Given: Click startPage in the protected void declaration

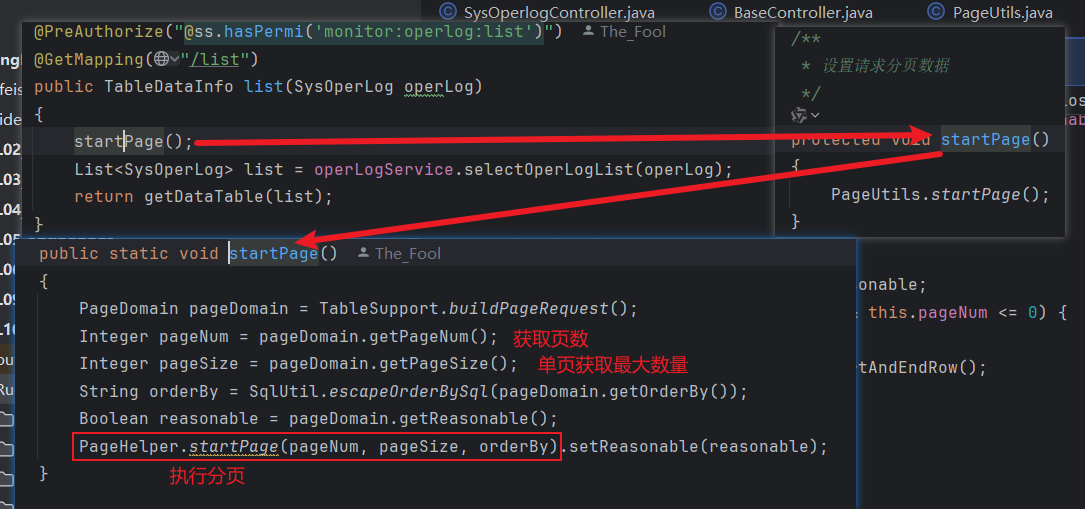Looking at the screenshot, I should 986,139.
